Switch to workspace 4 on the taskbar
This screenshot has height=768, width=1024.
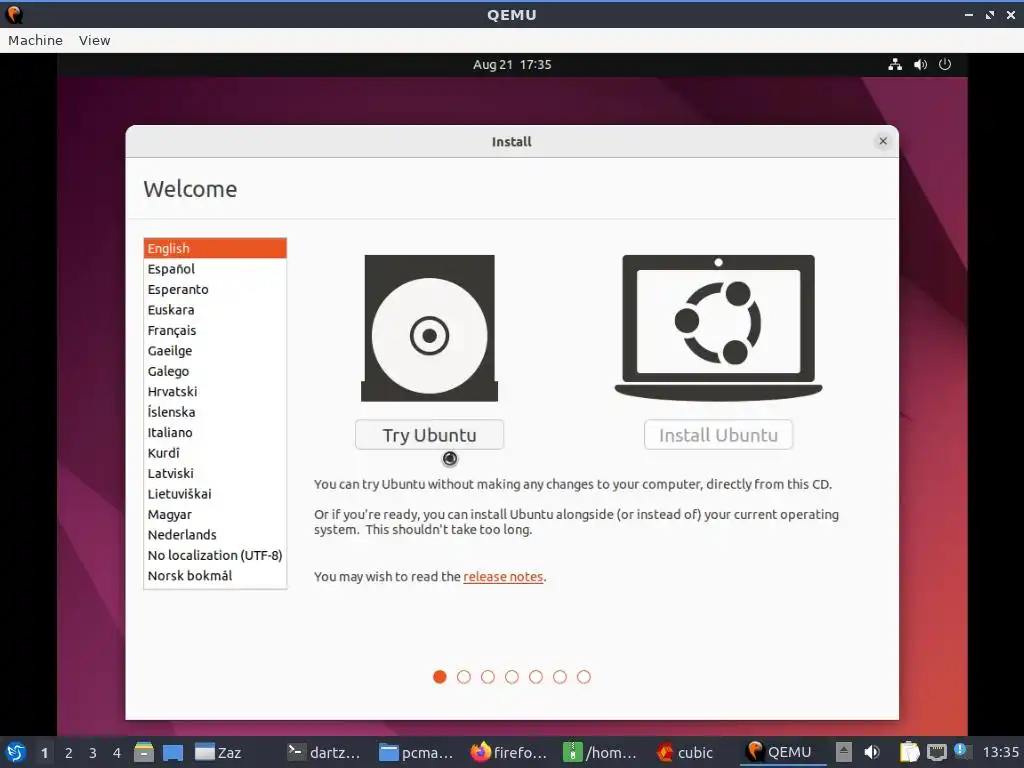pos(117,753)
